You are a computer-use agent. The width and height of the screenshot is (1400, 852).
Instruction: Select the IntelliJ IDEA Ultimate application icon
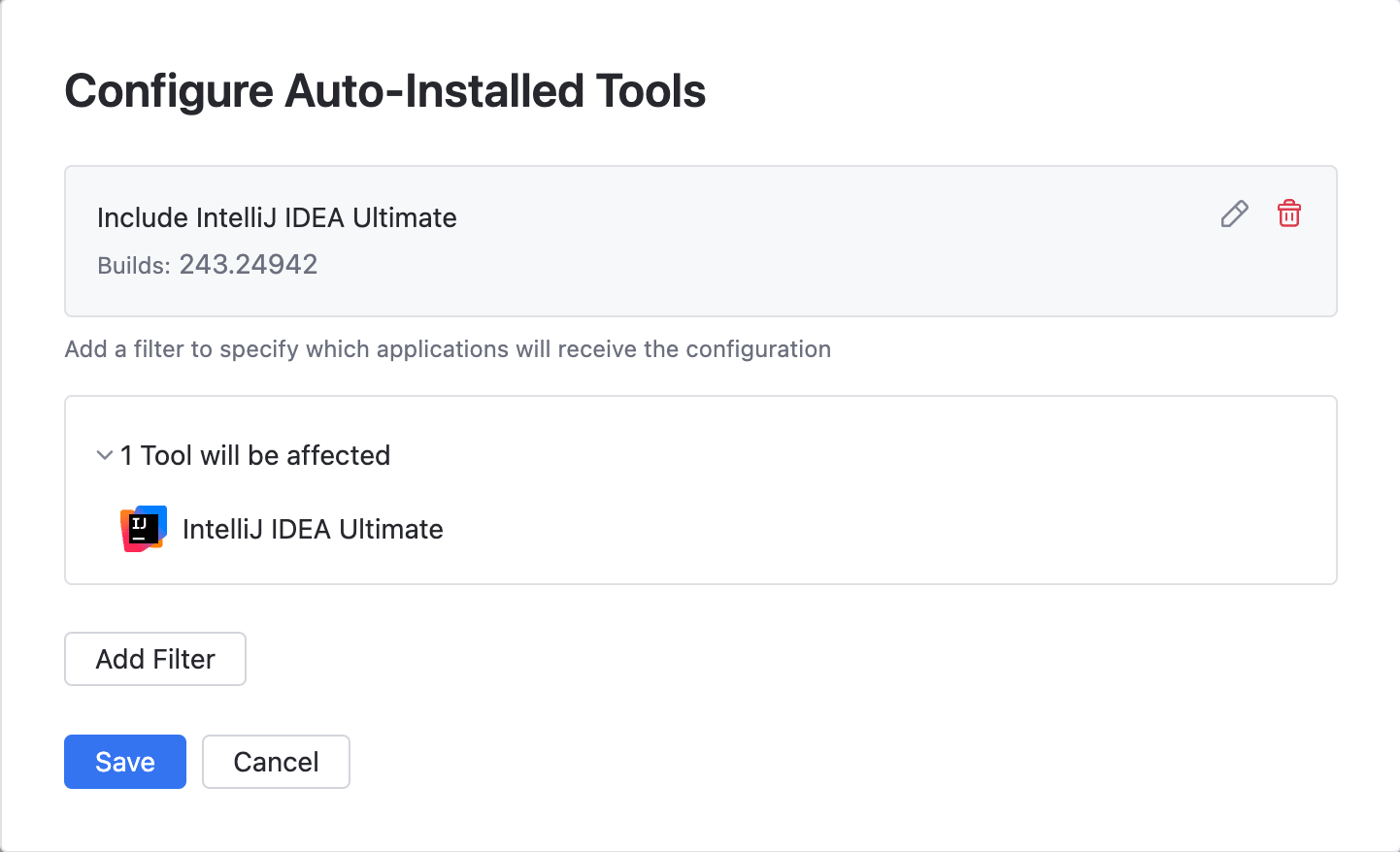(142, 529)
